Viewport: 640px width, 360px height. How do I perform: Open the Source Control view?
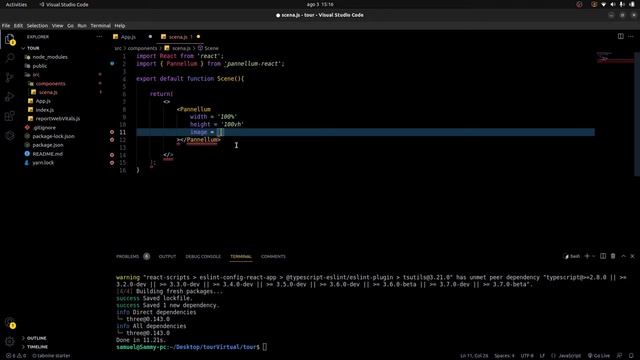click(10, 77)
